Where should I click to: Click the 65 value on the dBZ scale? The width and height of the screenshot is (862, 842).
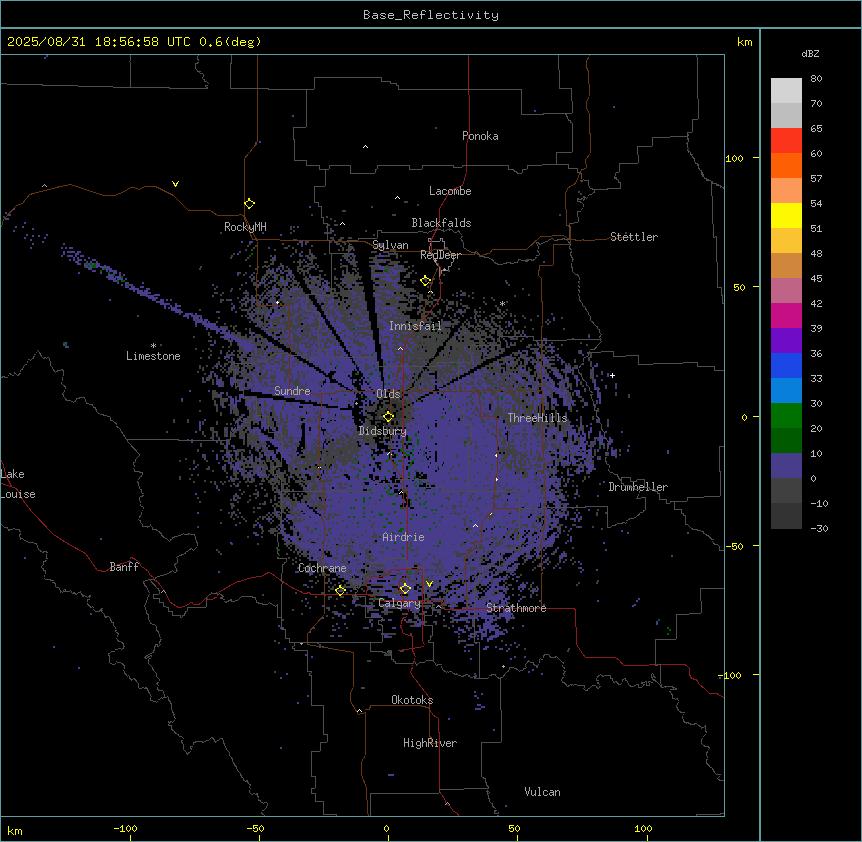[x=816, y=129]
